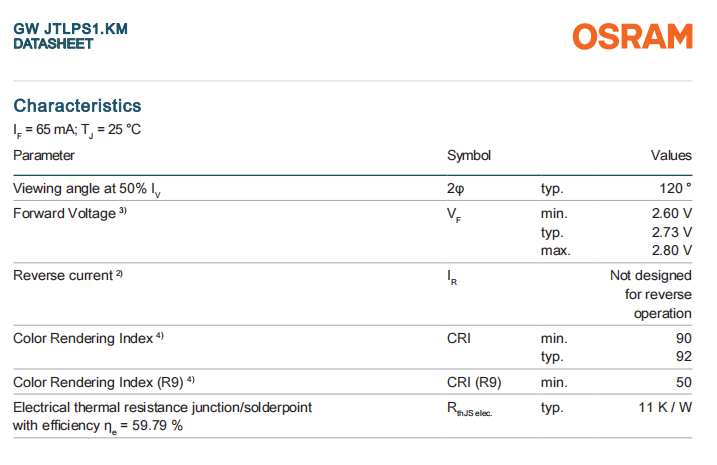Screen dimensions: 717x465
Task: Click the CRI (R9) symbol
Action: coord(474,383)
